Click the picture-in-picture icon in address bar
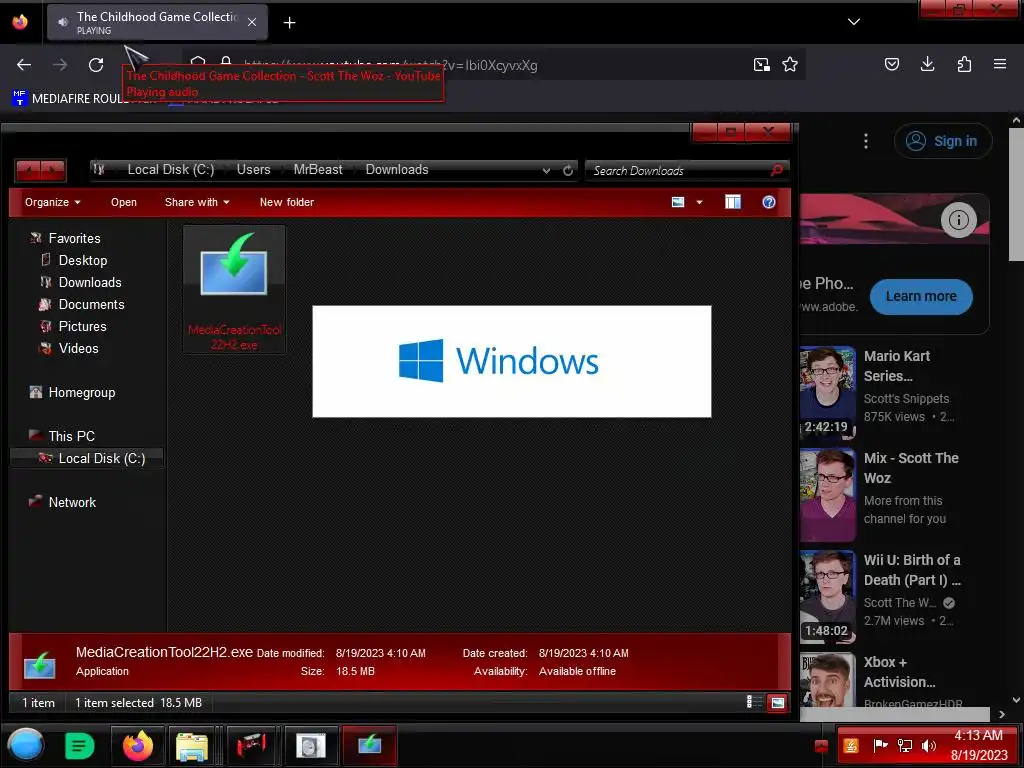1024x768 pixels. [x=761, y=65]
